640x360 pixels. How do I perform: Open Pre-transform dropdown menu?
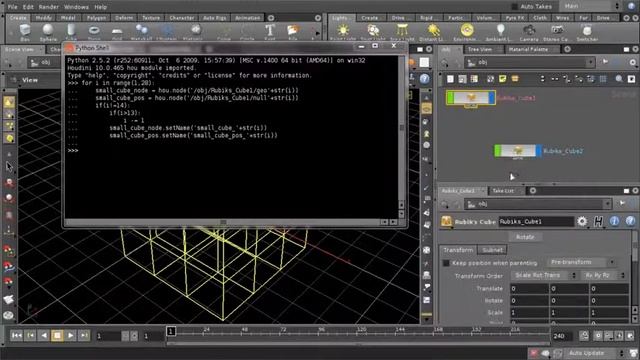pos(582,262)
